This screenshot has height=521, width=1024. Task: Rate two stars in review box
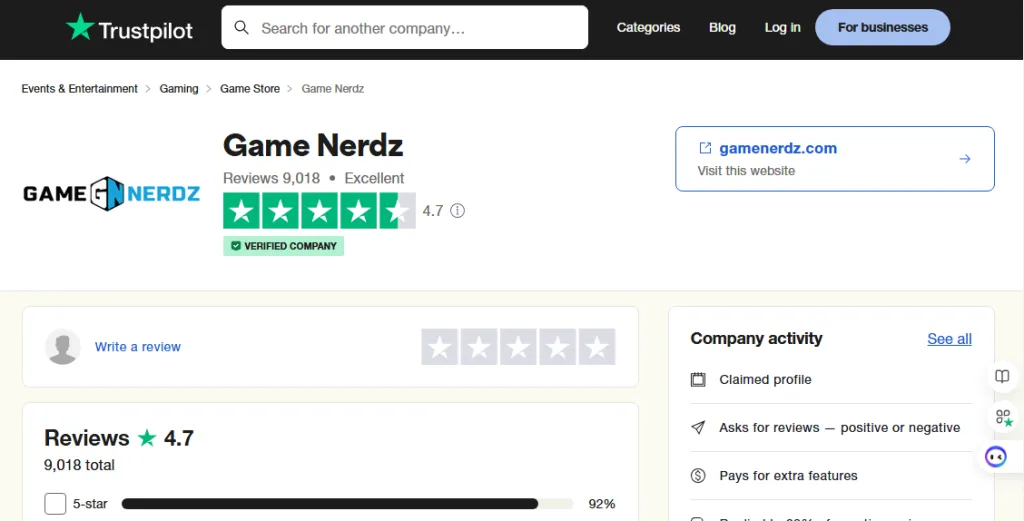point(479,347)
